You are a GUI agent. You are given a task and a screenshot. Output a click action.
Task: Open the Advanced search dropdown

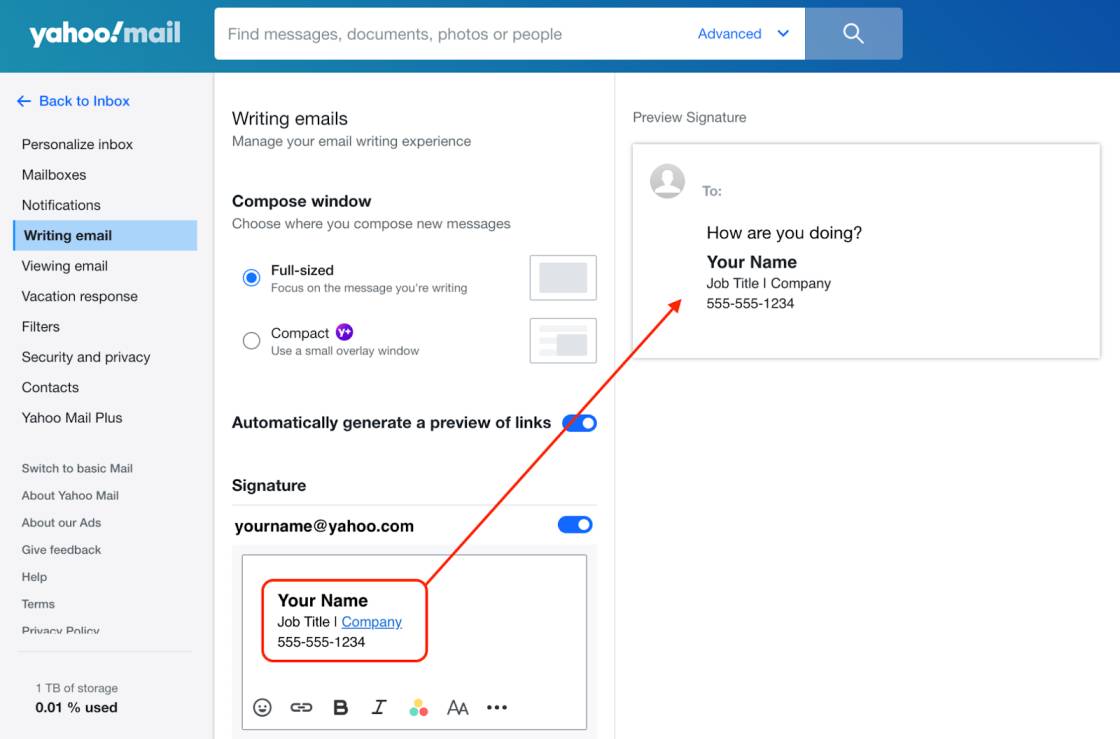point(729,33)
